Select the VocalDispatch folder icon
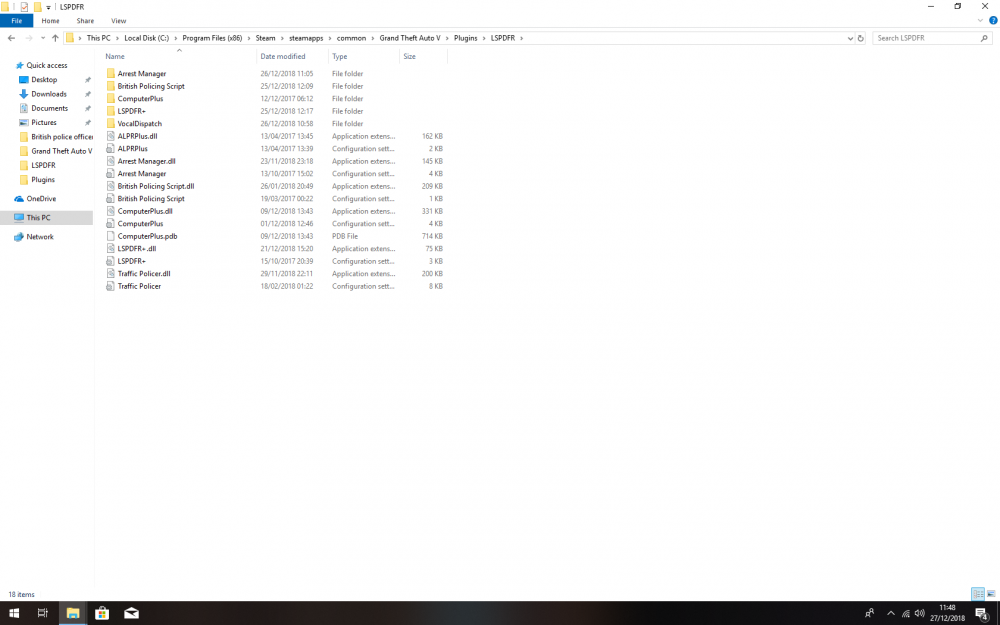 [x=111, y=124]
